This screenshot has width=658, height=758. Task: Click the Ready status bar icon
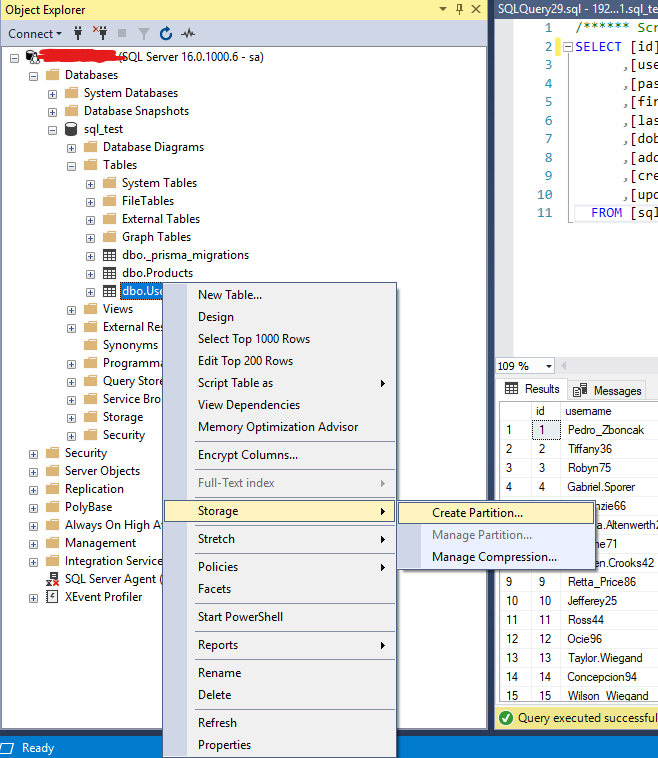tap(7, 748)
